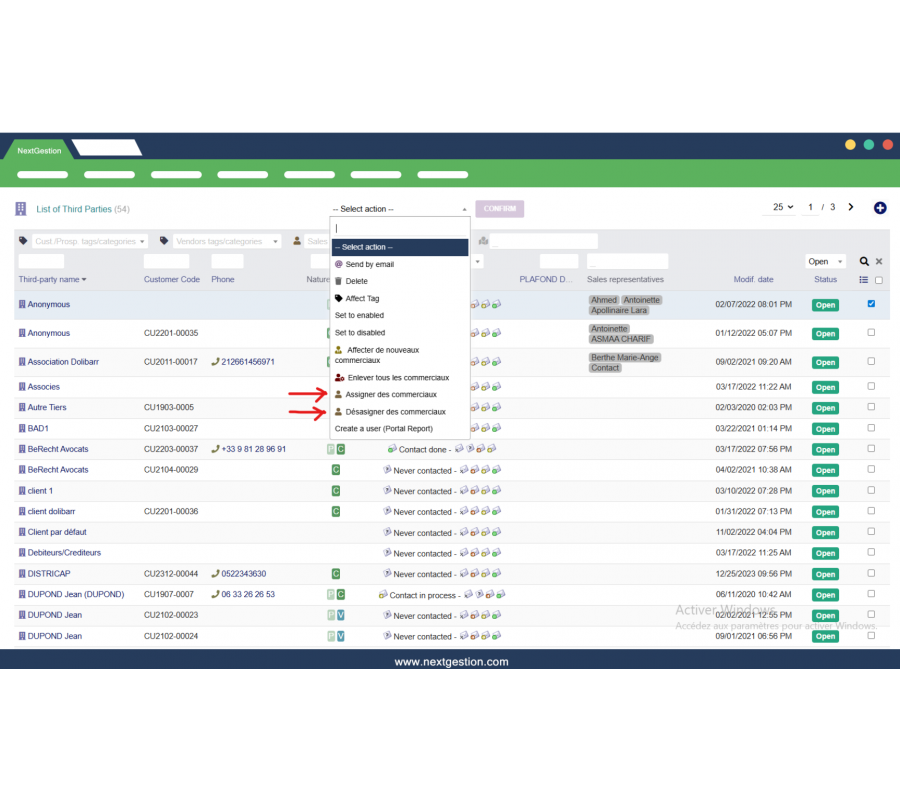Image resolution: width=900 pixels, height=800 pixels.
Task: Open the 25 rows-per-page dropdown
Action: [782, 207]
